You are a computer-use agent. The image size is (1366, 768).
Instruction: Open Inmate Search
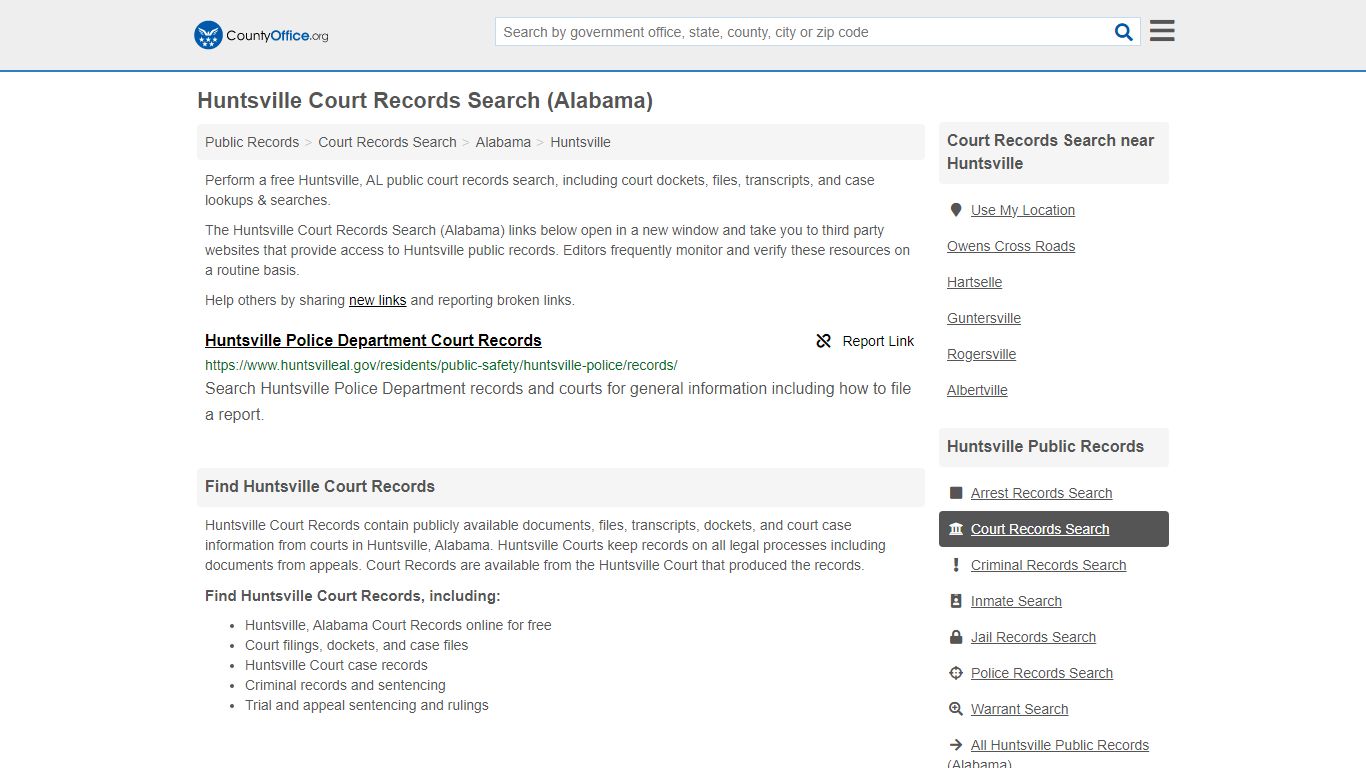(x=1016, y=601)
